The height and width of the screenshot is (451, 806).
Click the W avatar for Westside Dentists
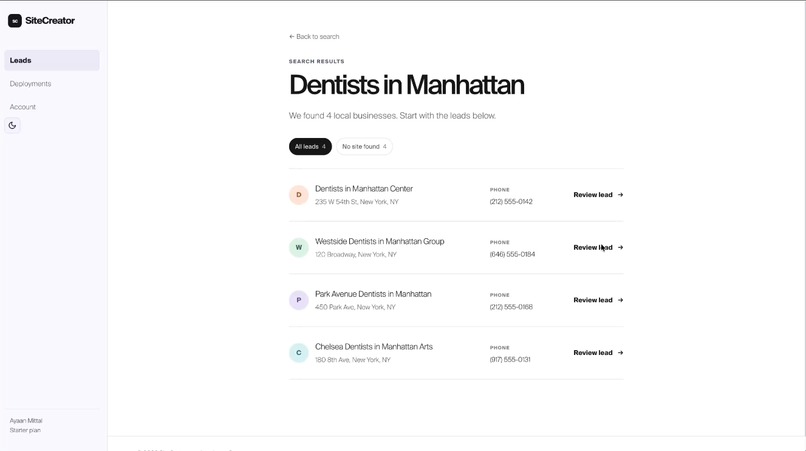click(x=299, y=247)
